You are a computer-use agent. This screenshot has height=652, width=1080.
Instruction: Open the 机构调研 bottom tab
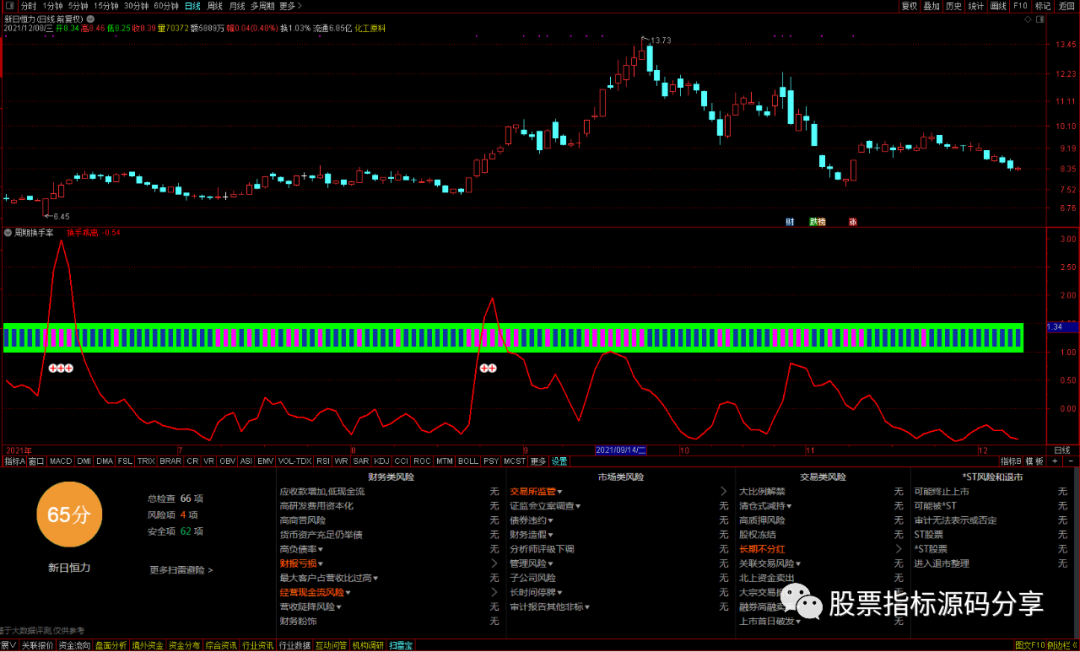click(x=368, y=646)
